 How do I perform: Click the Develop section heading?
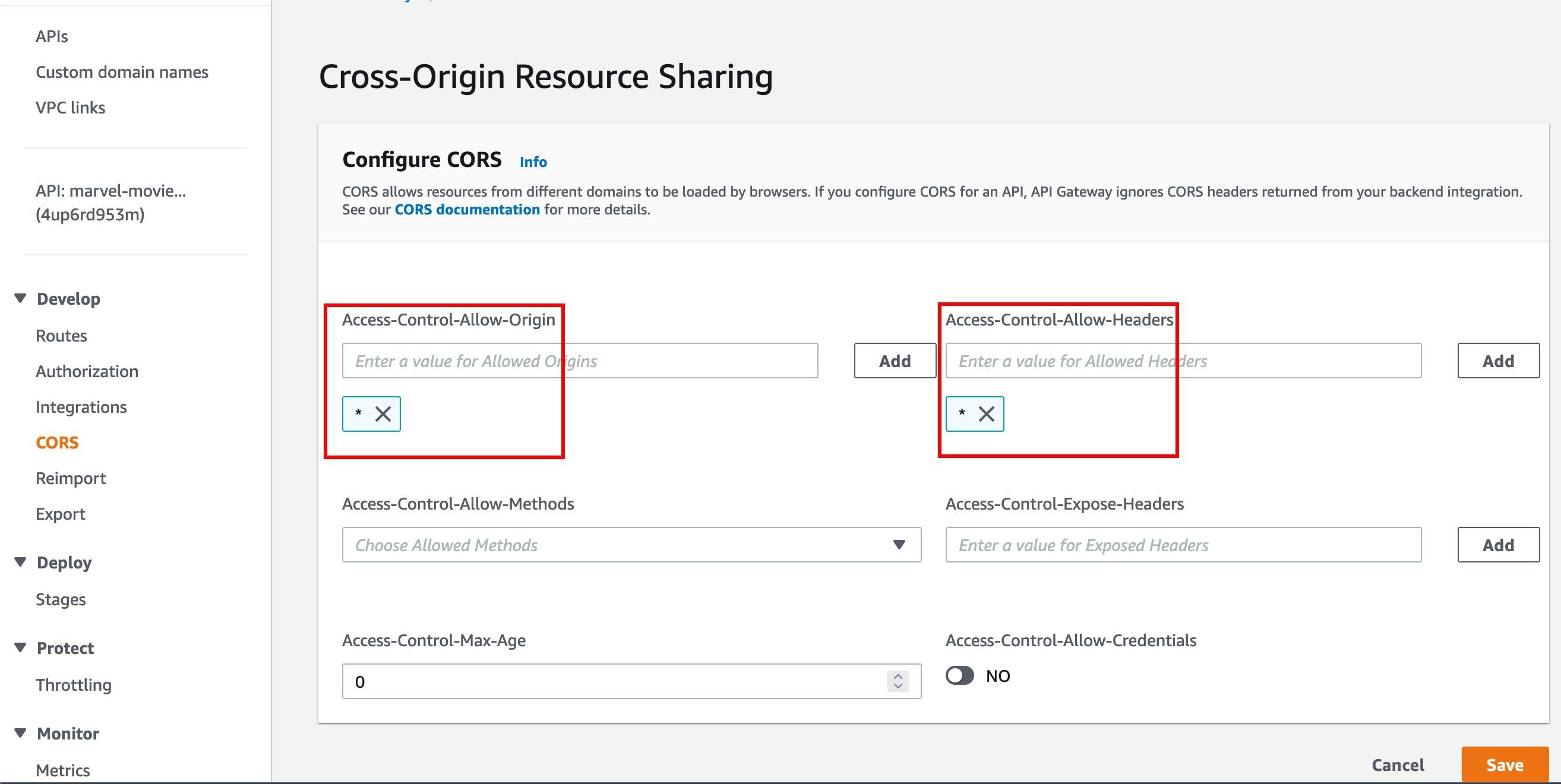[68, 299]
